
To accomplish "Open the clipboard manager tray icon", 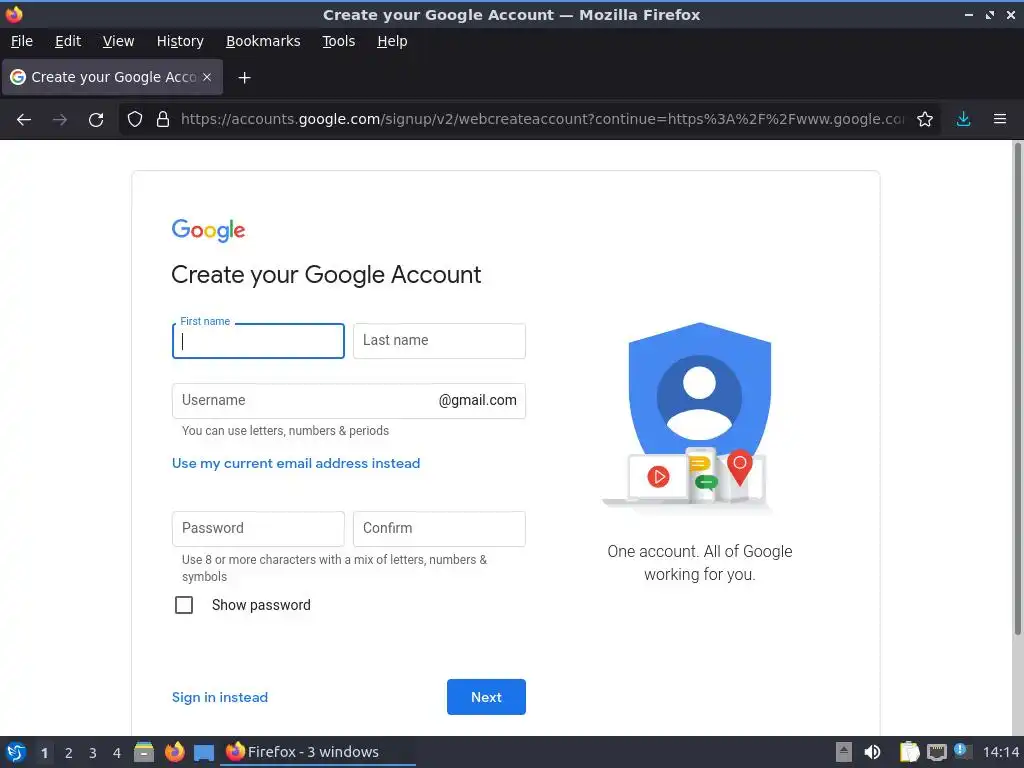I will (x=909, y=752).
